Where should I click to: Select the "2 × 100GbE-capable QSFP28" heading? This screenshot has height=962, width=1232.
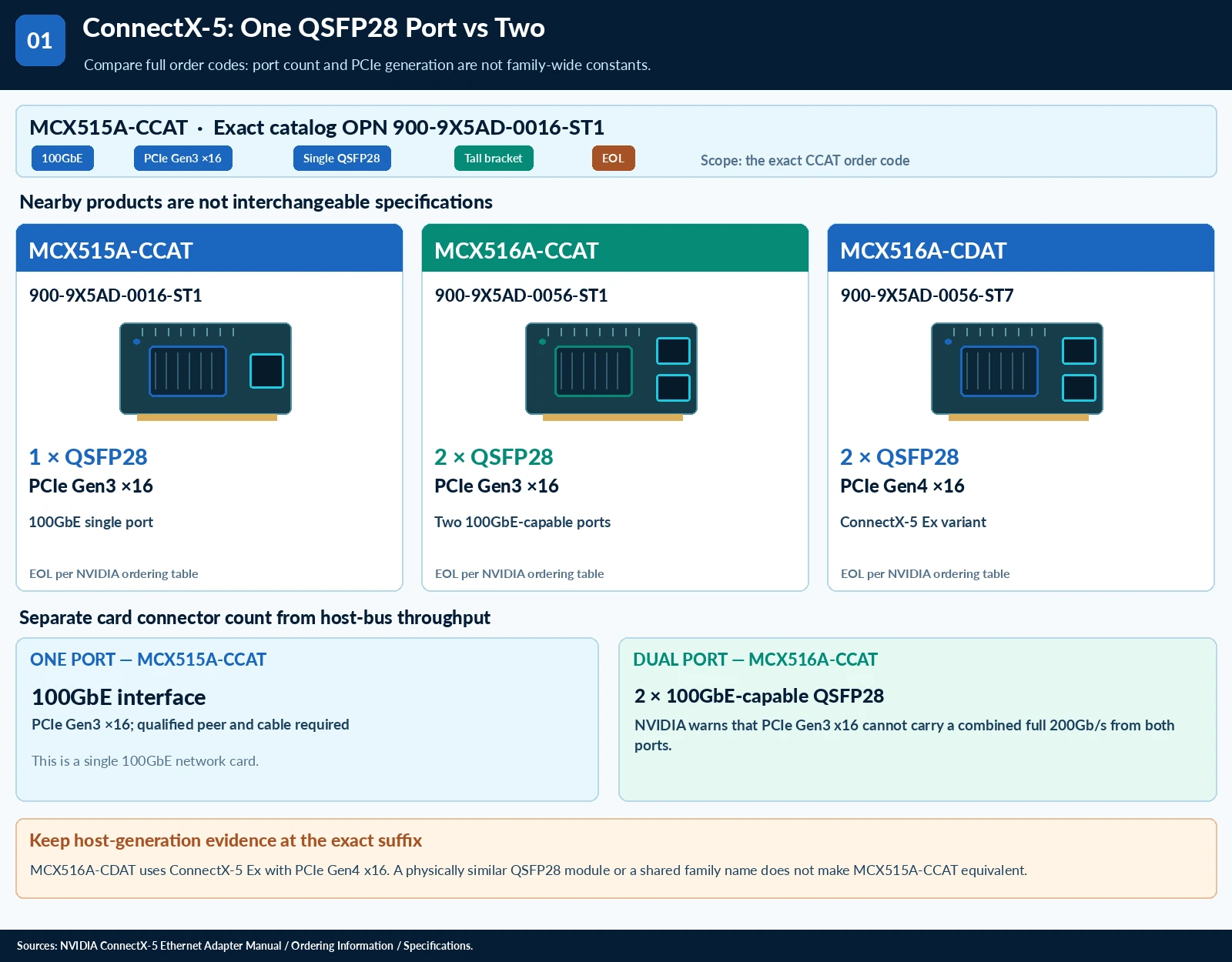coord(759,696)
